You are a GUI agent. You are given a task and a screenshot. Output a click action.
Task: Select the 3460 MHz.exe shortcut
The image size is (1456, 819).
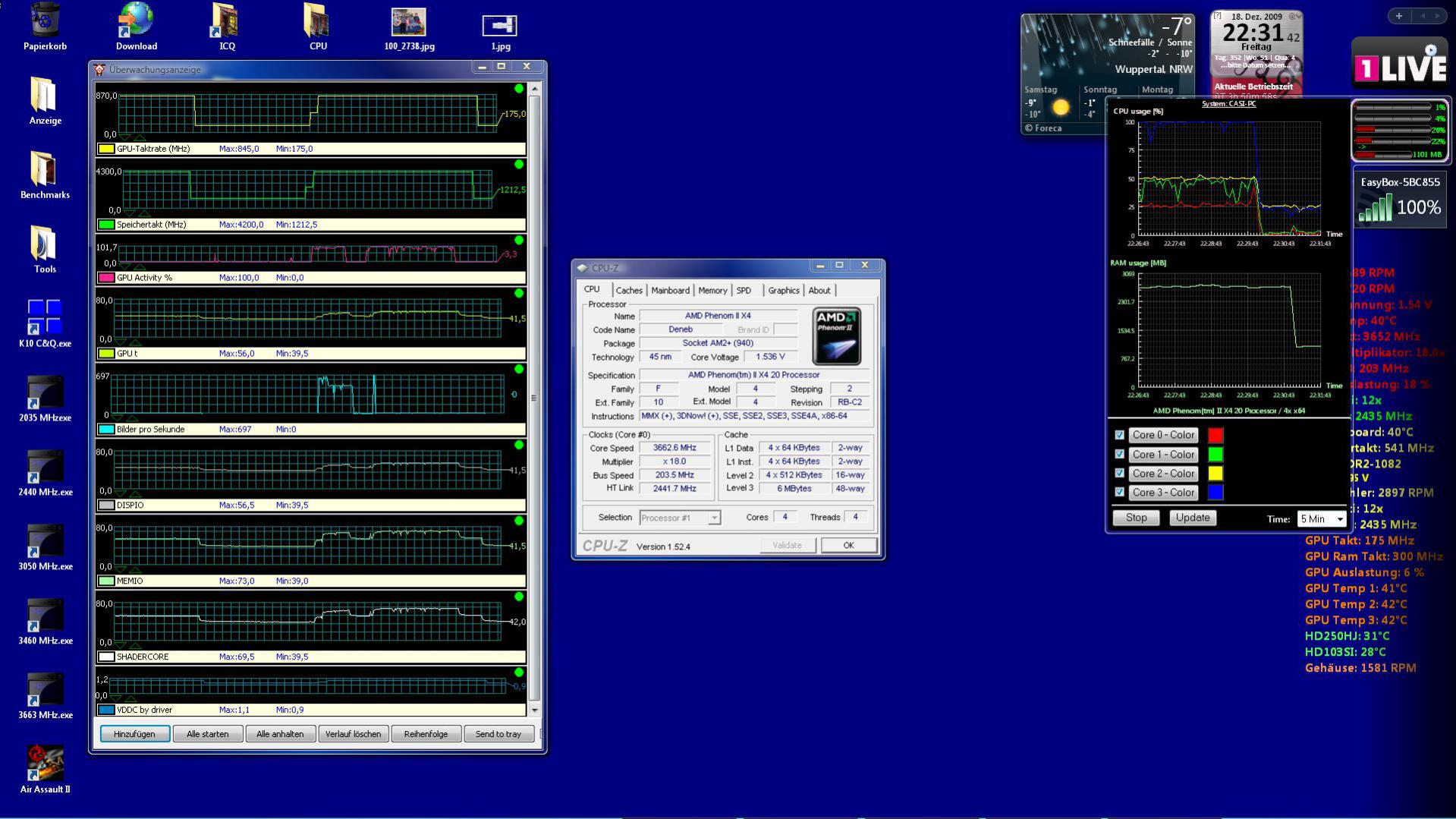click(x=46, y=621)
